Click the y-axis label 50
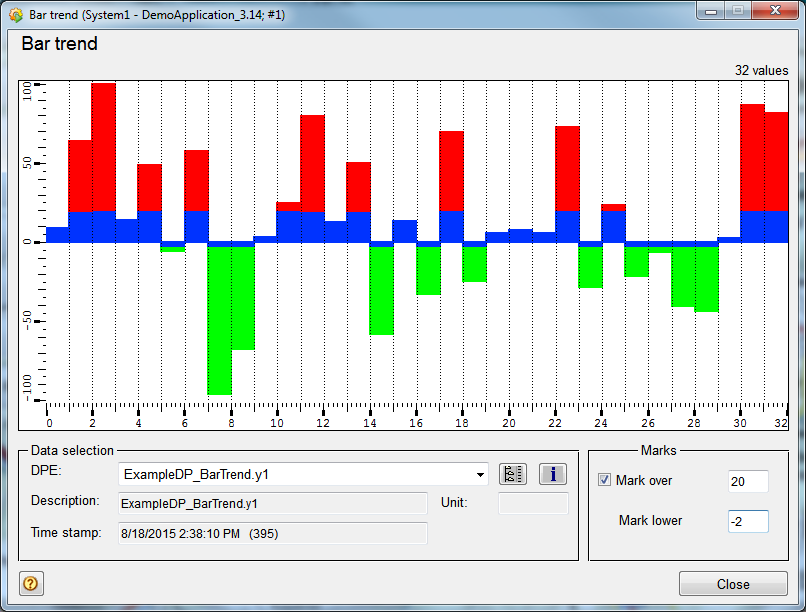Screen dimensions: 806x612 point(27,163)
